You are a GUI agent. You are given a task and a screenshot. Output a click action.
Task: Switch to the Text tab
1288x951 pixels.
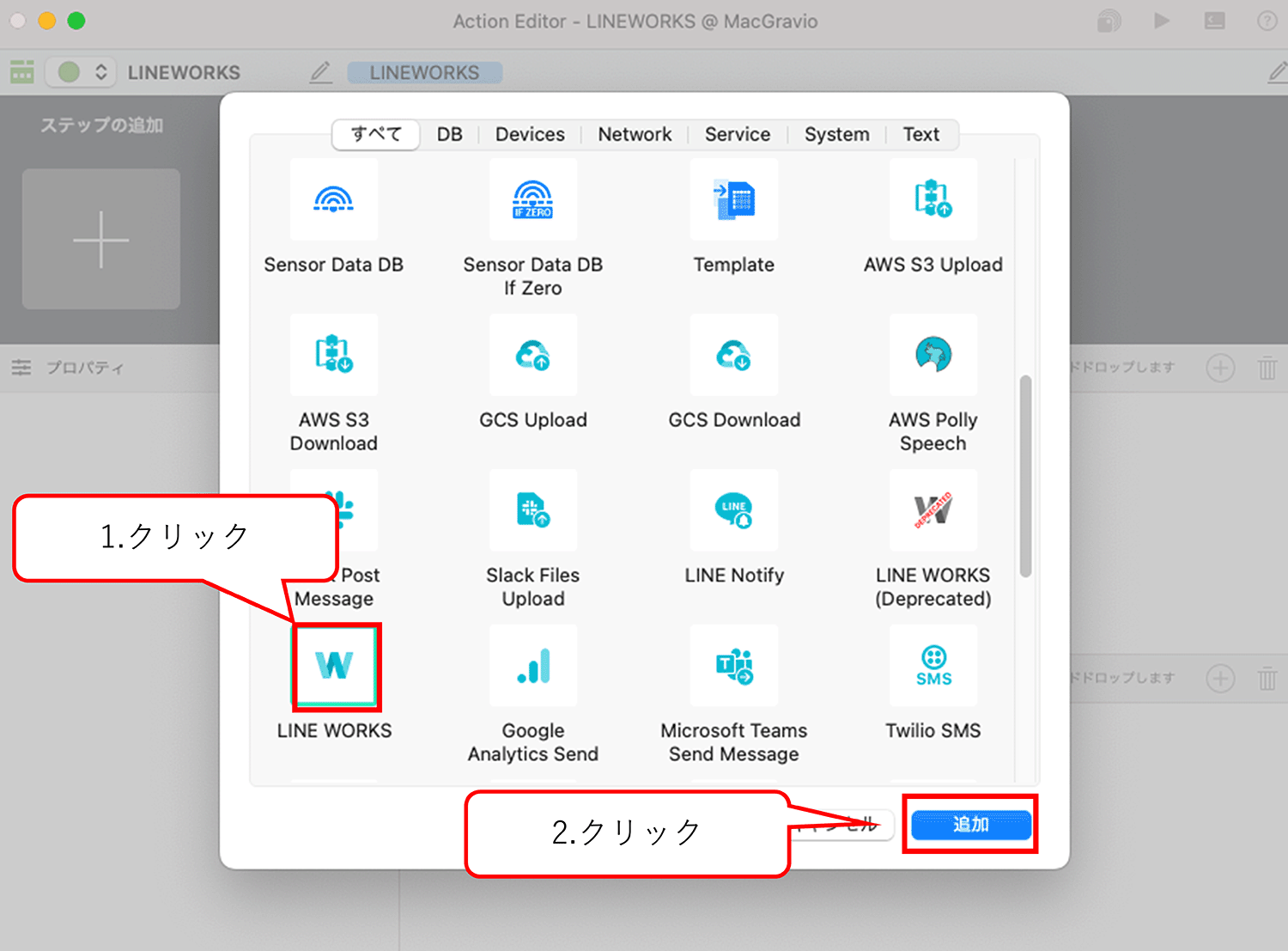(920, 134)
